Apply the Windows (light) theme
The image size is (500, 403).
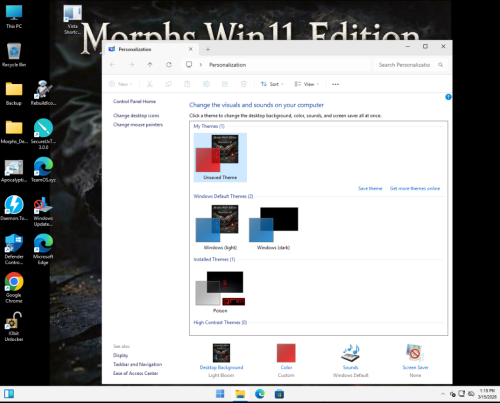pos(220,228)
